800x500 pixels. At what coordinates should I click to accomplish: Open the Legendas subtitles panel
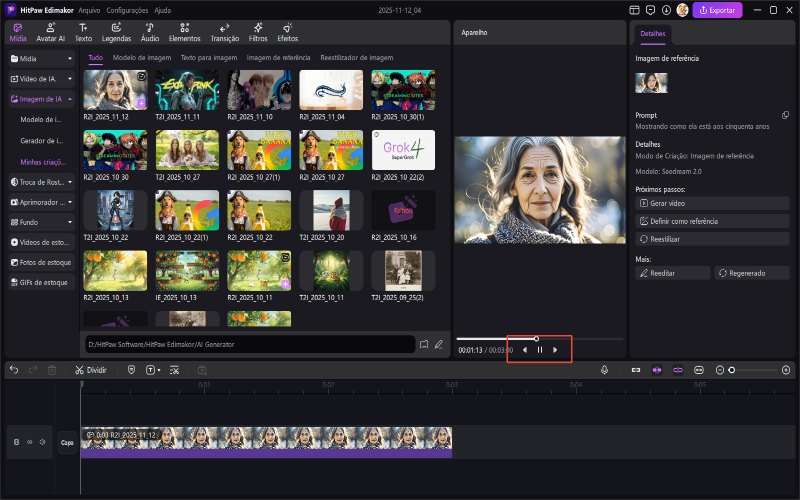[x=116, y=31]
